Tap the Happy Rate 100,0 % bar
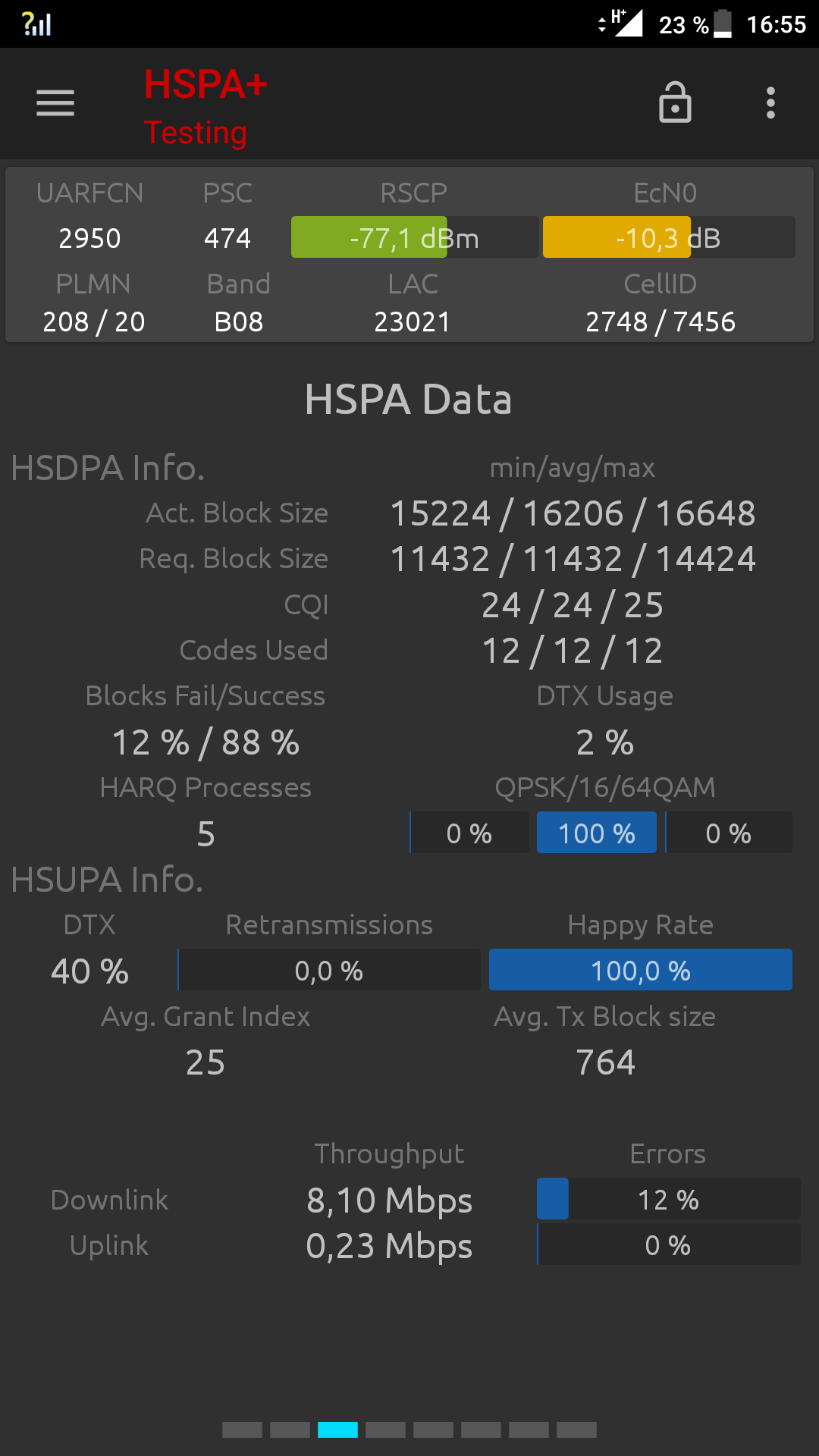819x1456 pixels. click(641, 970)
